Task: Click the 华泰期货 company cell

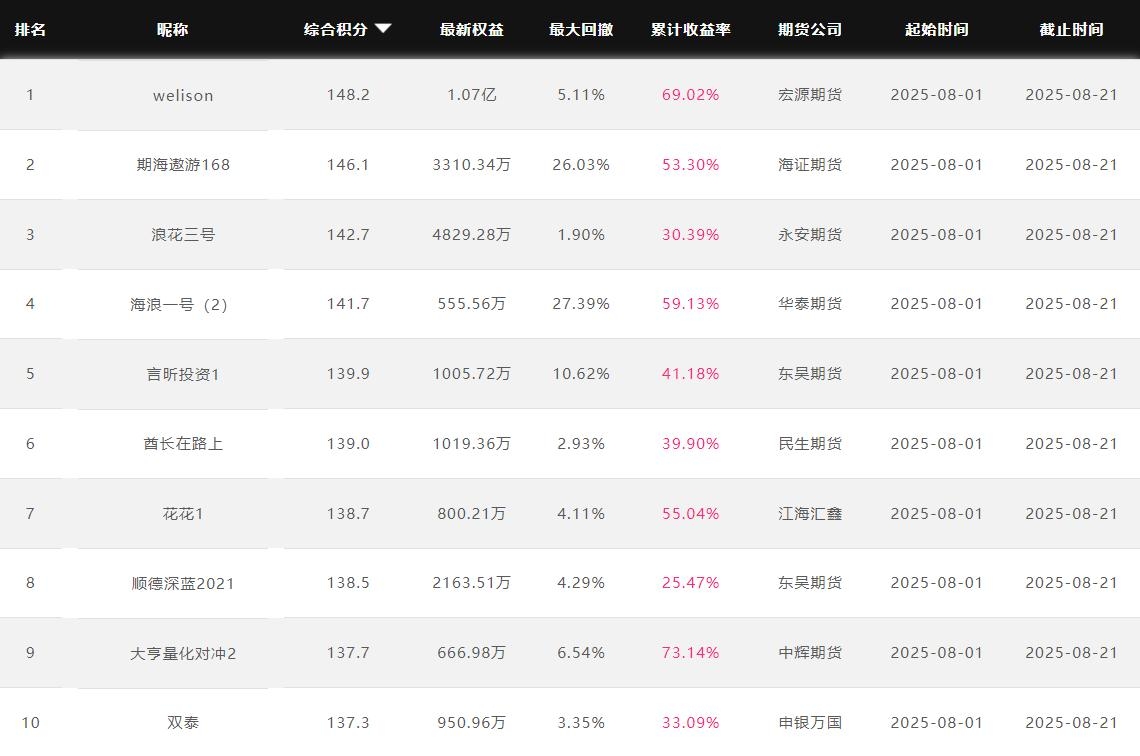Action: (810, 303)
